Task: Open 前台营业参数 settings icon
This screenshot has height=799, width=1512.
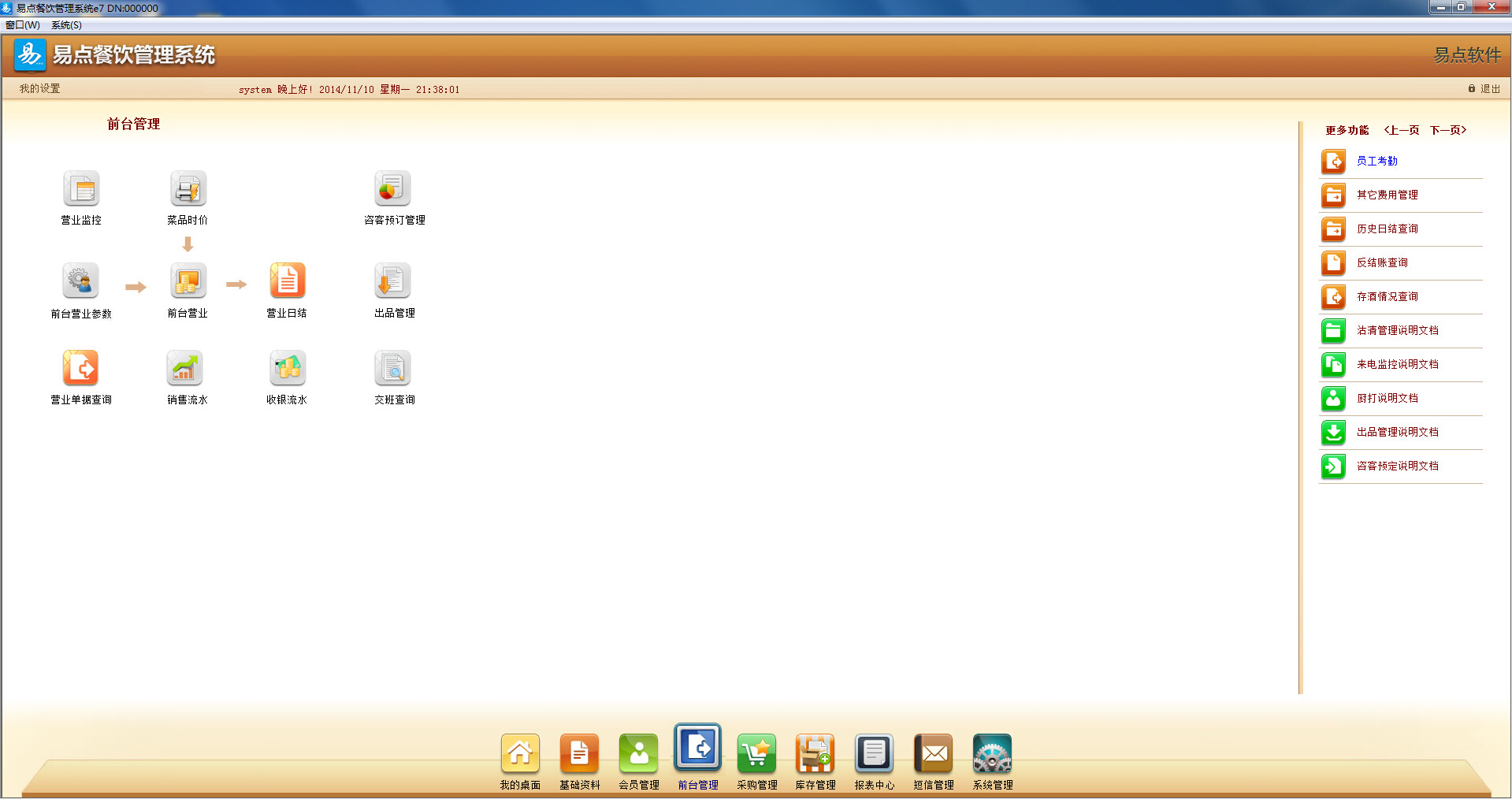Action: tap(80, 281)
